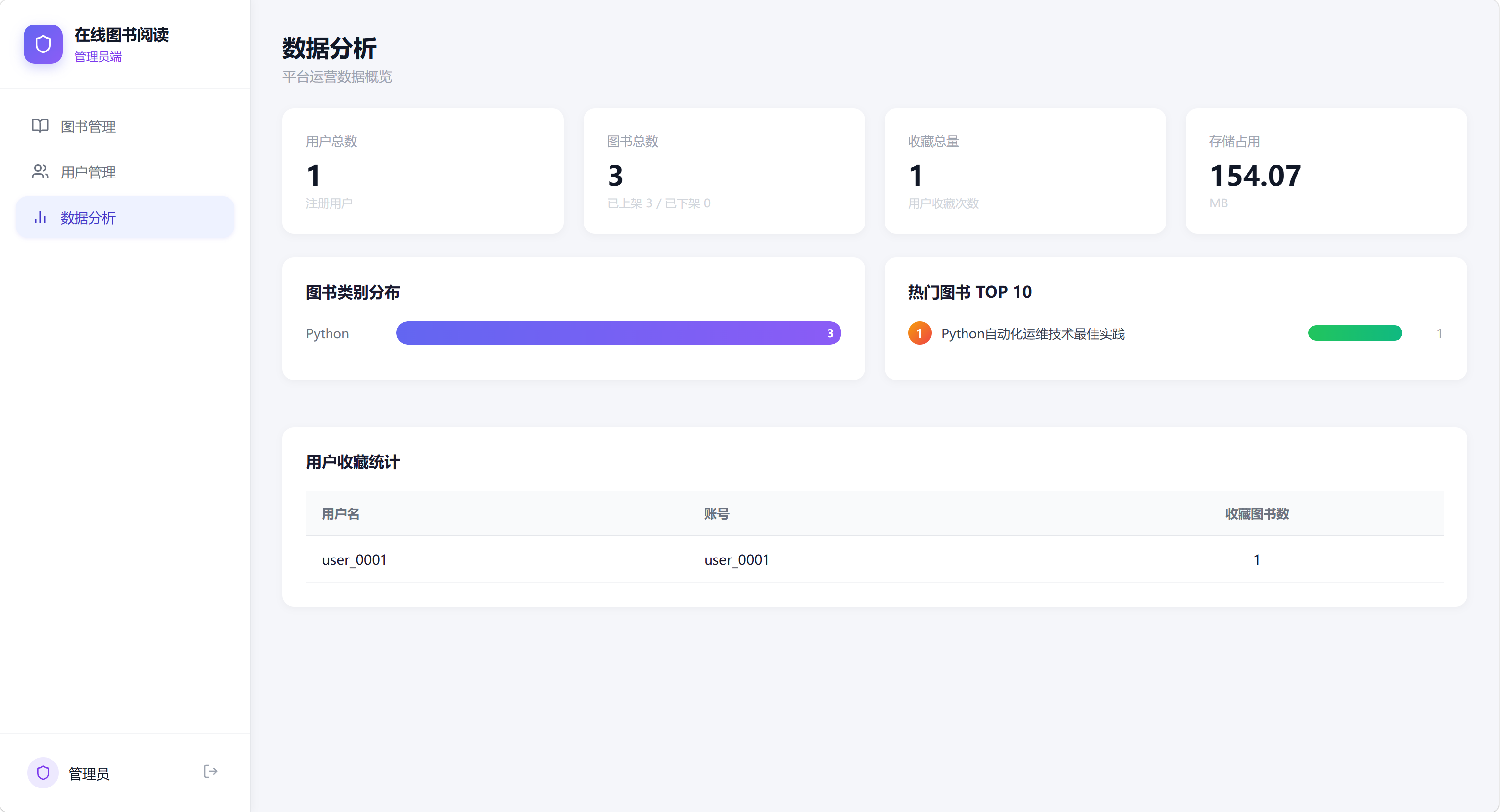Image resolution: width=1502 pixels, height=812 pixels.
Task: Click the 管理员端 subtitle
Action: [x=98, y=56]
